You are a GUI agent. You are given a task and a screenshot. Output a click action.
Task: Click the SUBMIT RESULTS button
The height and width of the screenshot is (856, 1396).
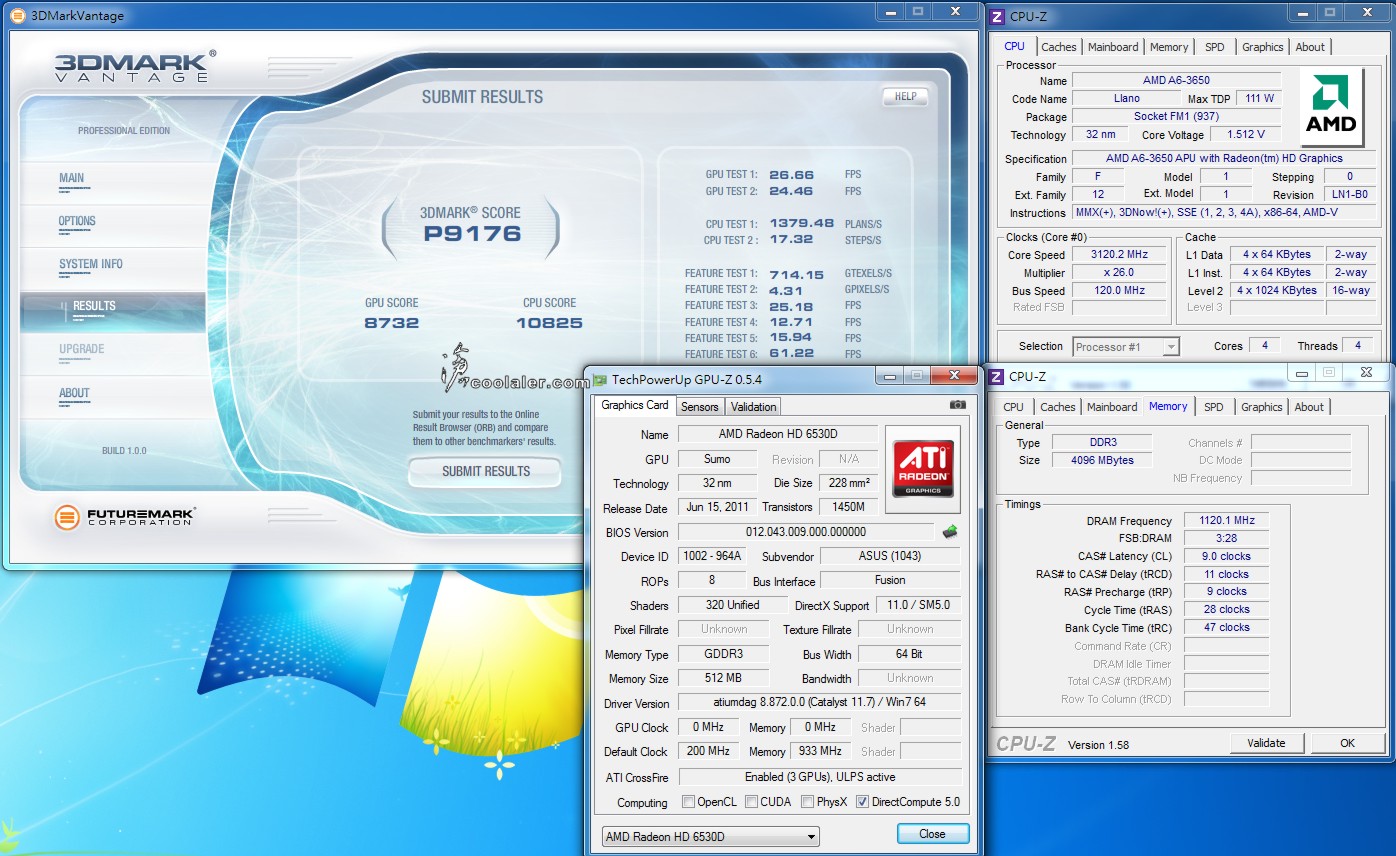tap(485, 471)
